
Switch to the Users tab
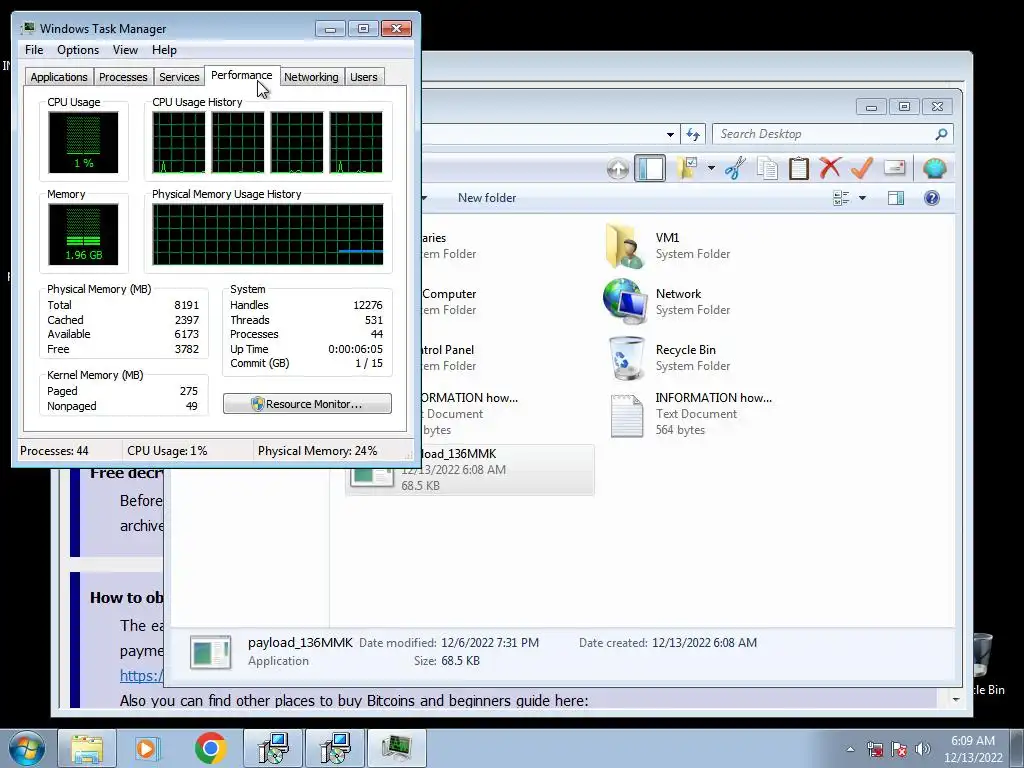[364, 77]
